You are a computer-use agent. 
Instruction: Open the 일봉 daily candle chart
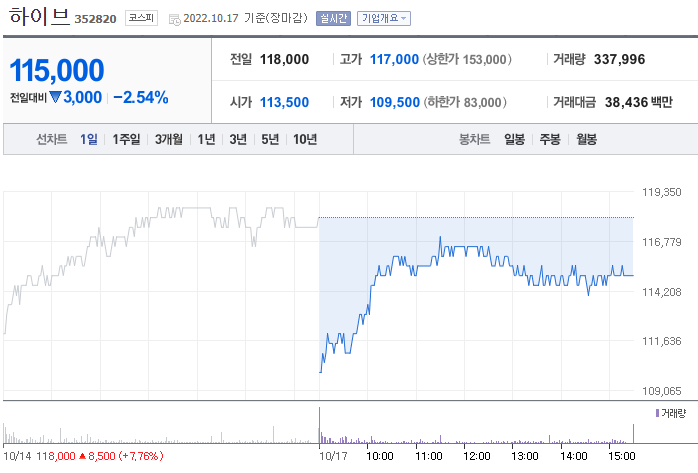[514, 139]
